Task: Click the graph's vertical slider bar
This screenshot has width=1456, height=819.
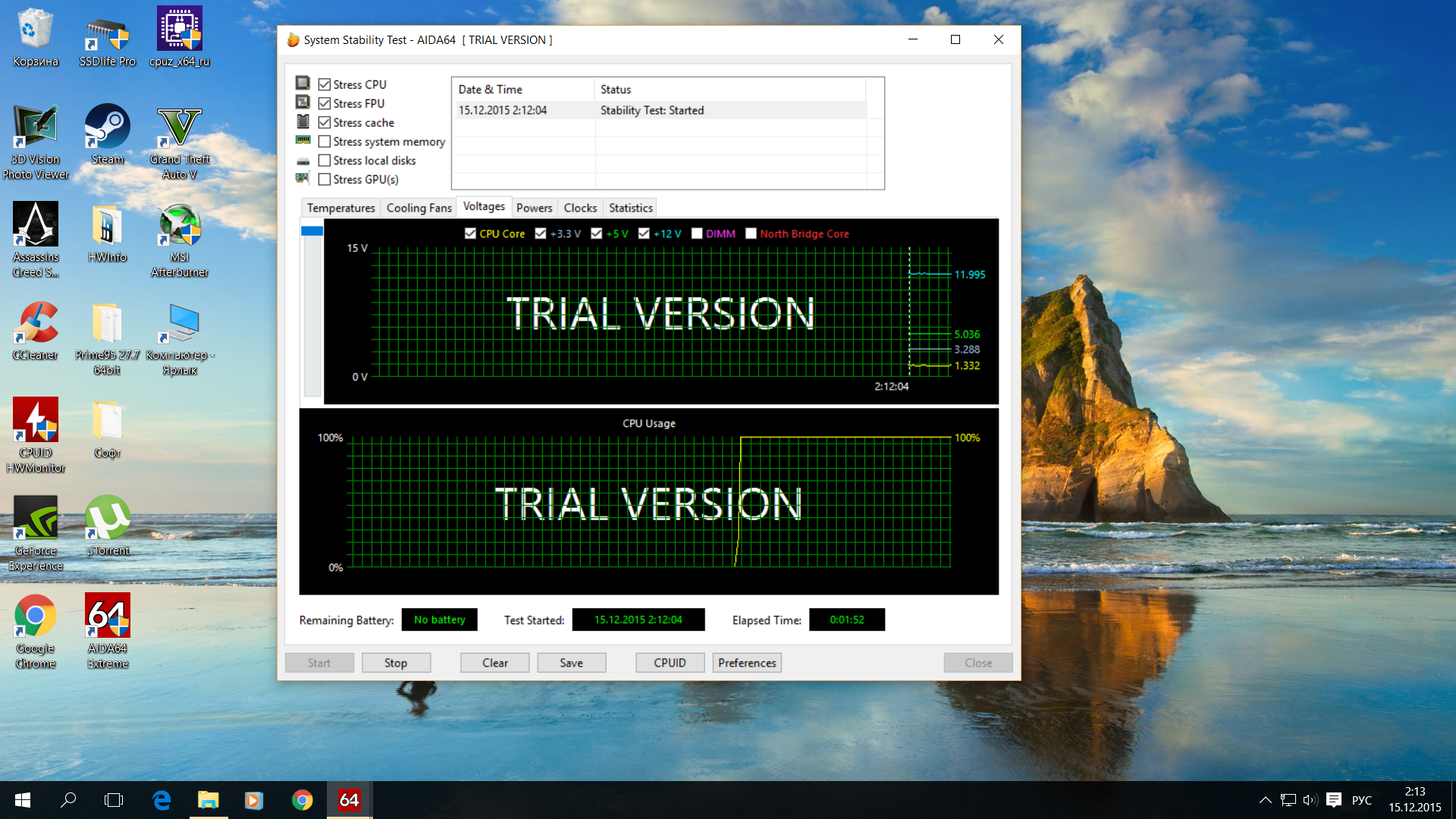Action: [x=312, y=311]
